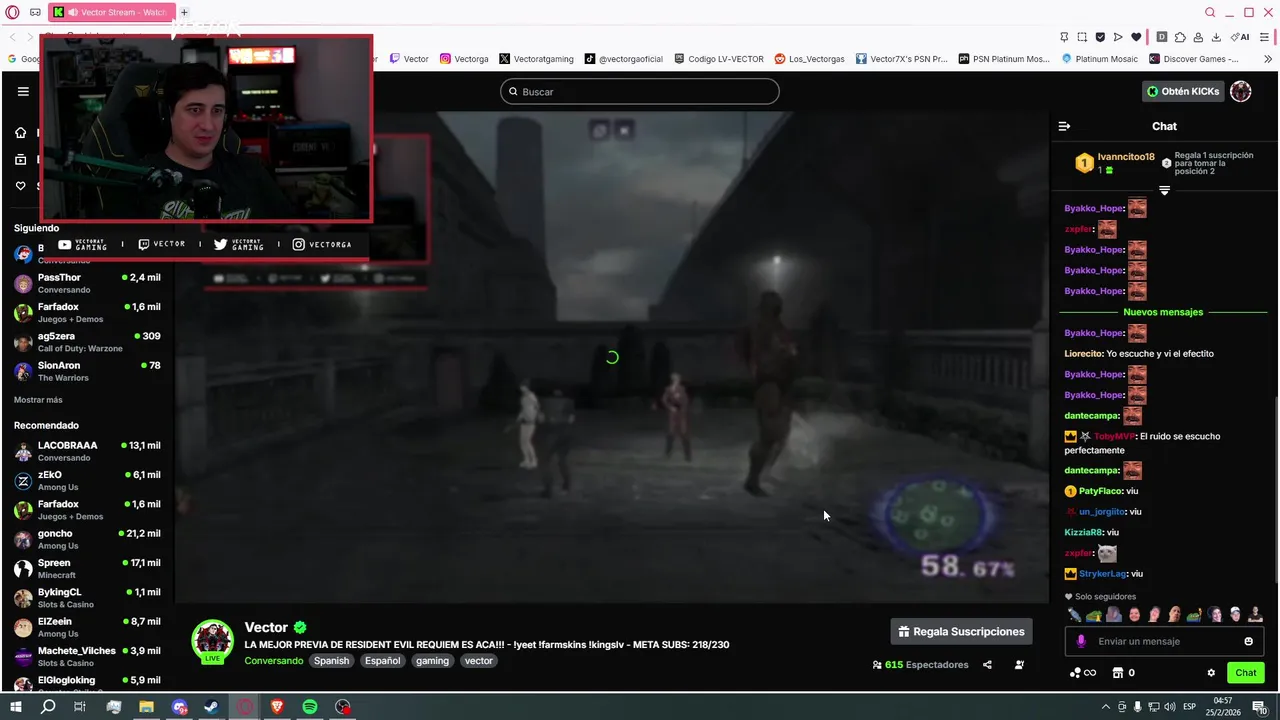The image size is (1280, 720).
Task: Open Opera downloads icon
Action: (x=1216, y=37)
